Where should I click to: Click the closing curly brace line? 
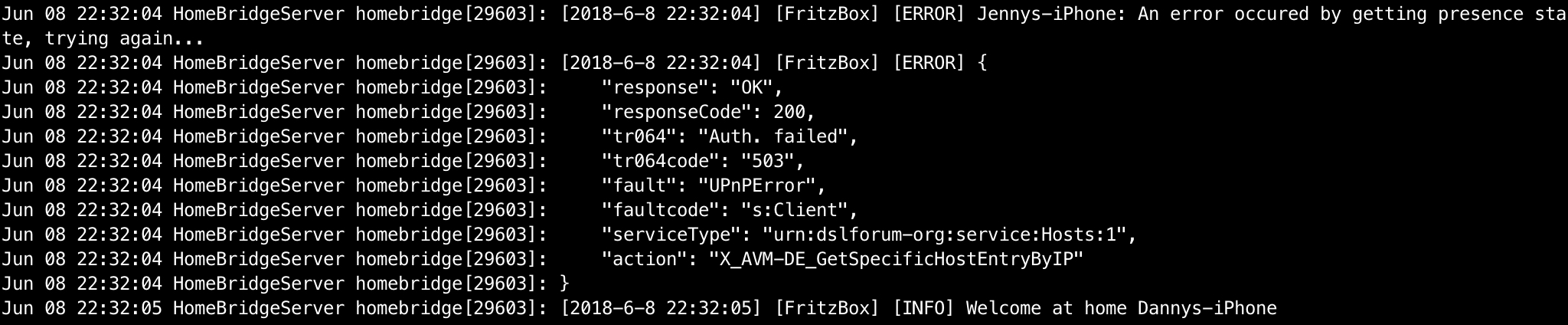tap(564, 284)
